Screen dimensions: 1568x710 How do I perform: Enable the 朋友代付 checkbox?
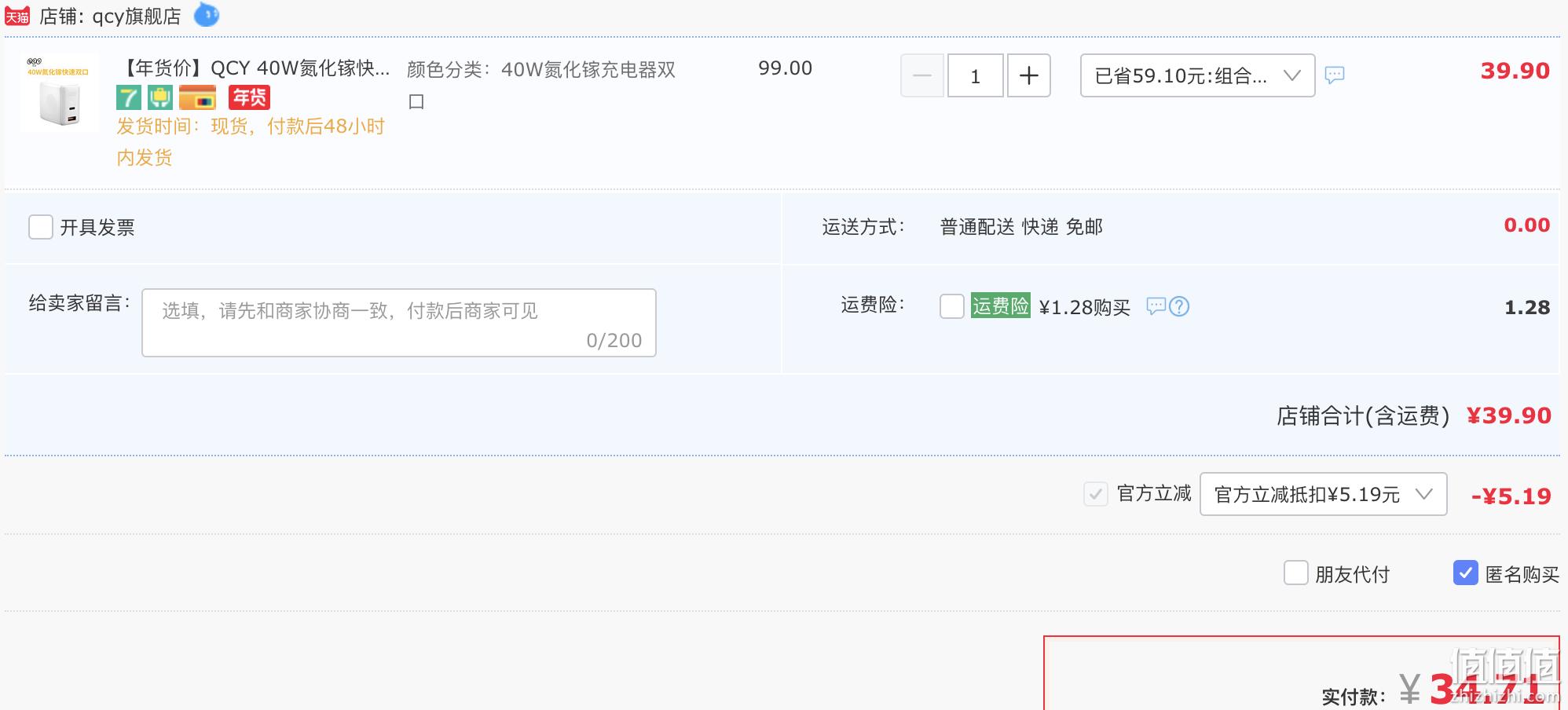click(1296, 573)
